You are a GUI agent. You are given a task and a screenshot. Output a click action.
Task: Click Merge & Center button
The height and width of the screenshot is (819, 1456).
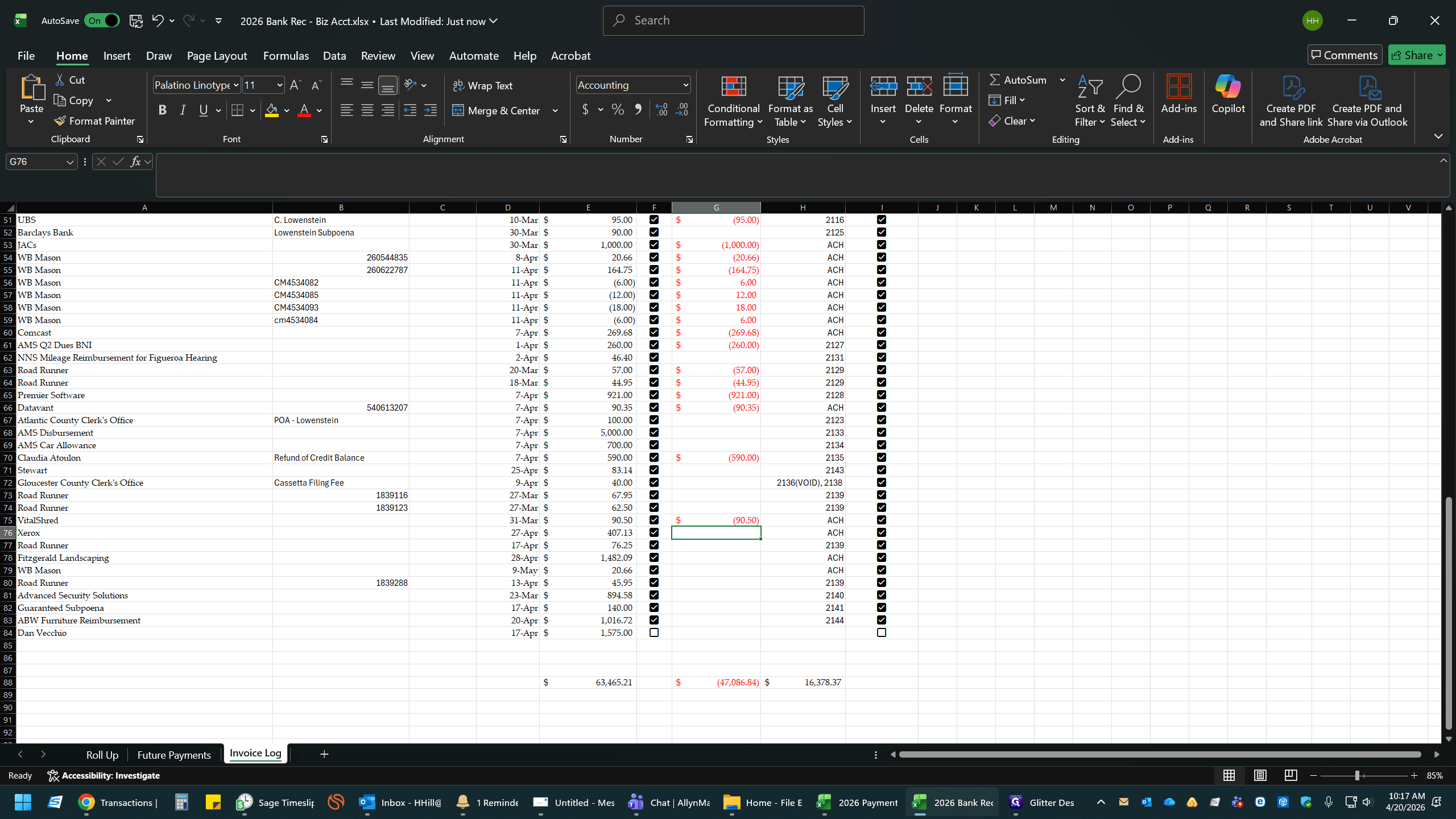(x=497, y=110)
